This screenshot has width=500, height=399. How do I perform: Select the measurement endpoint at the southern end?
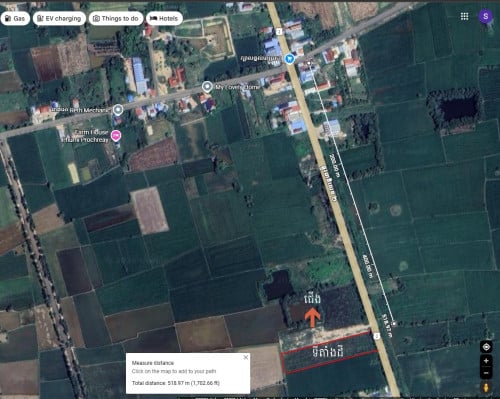tap(394, 323)
